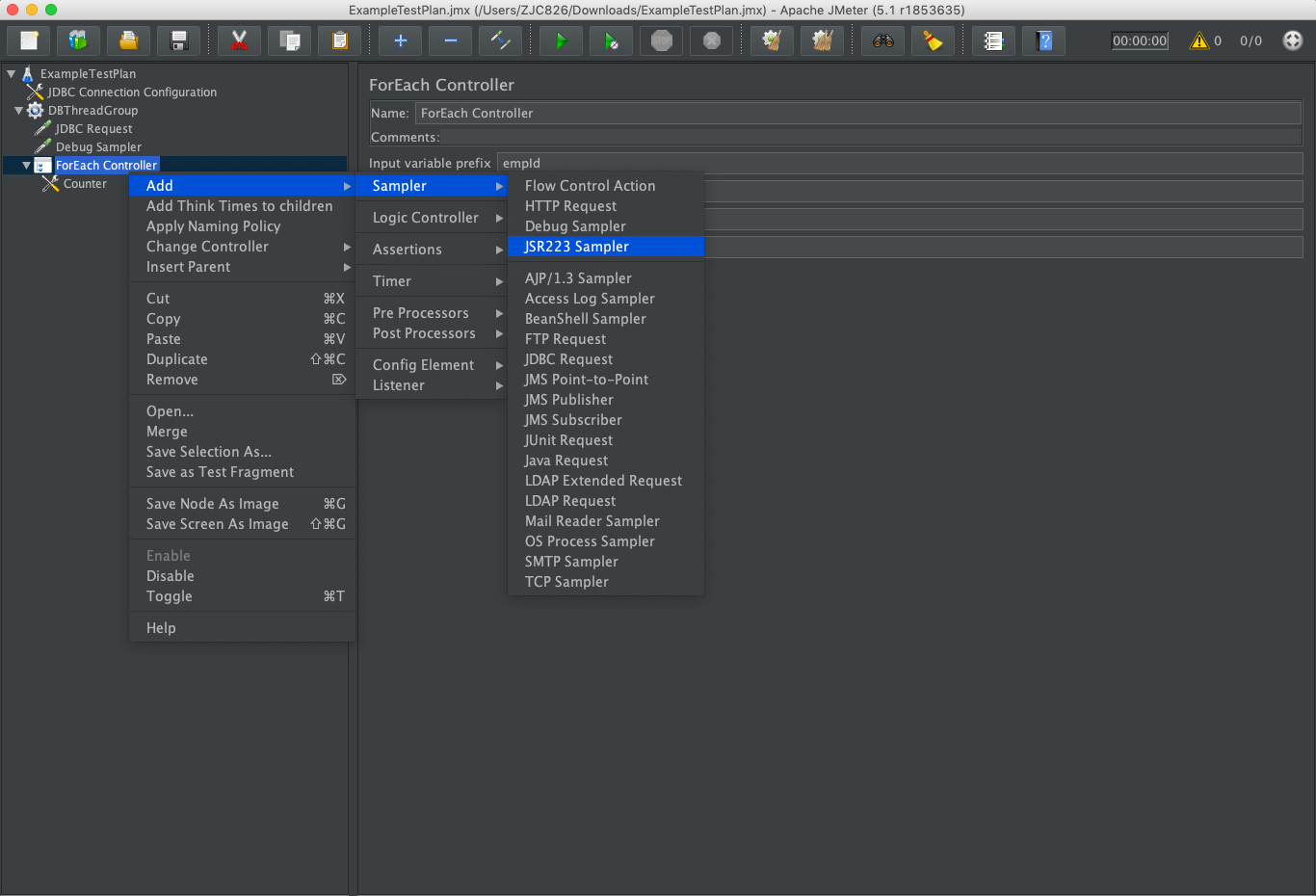Open the Pre Processors submenu

[x=432, y=313]
